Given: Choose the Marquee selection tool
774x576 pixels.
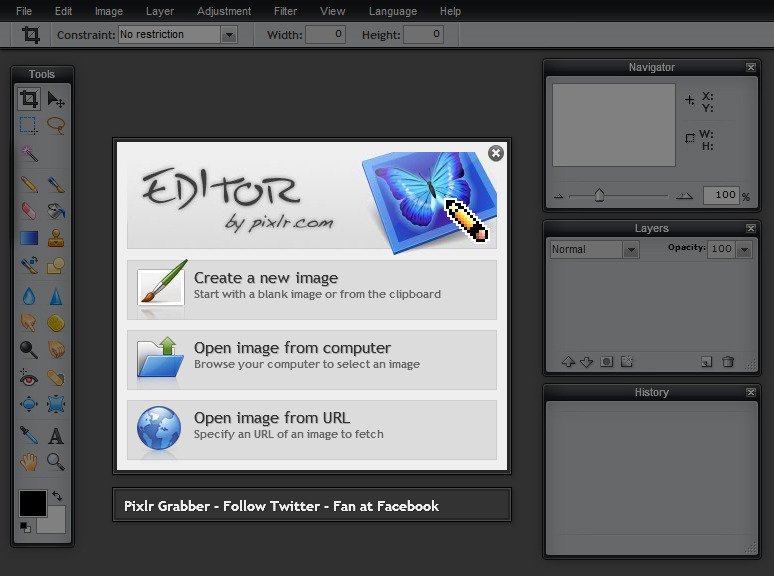Looking at the screenshot, I should (29, 125).
